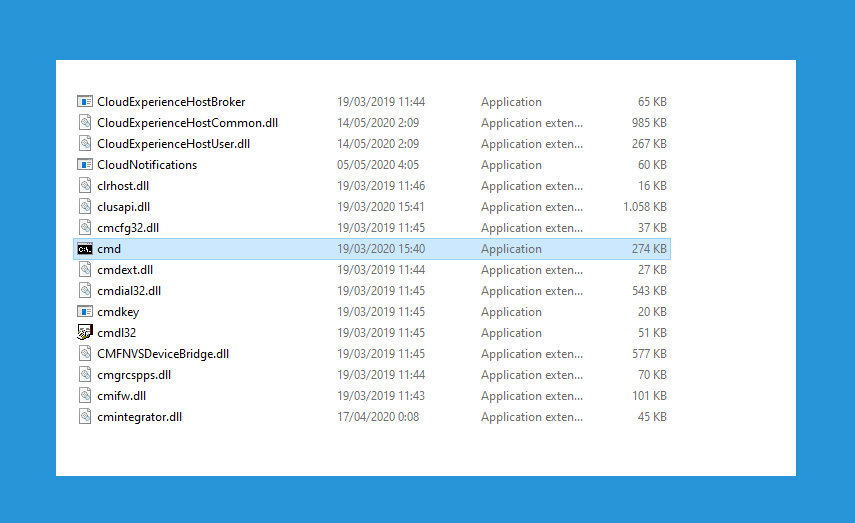Select the CloudExperienceHostCommon.dll file name

coord(188,123)
